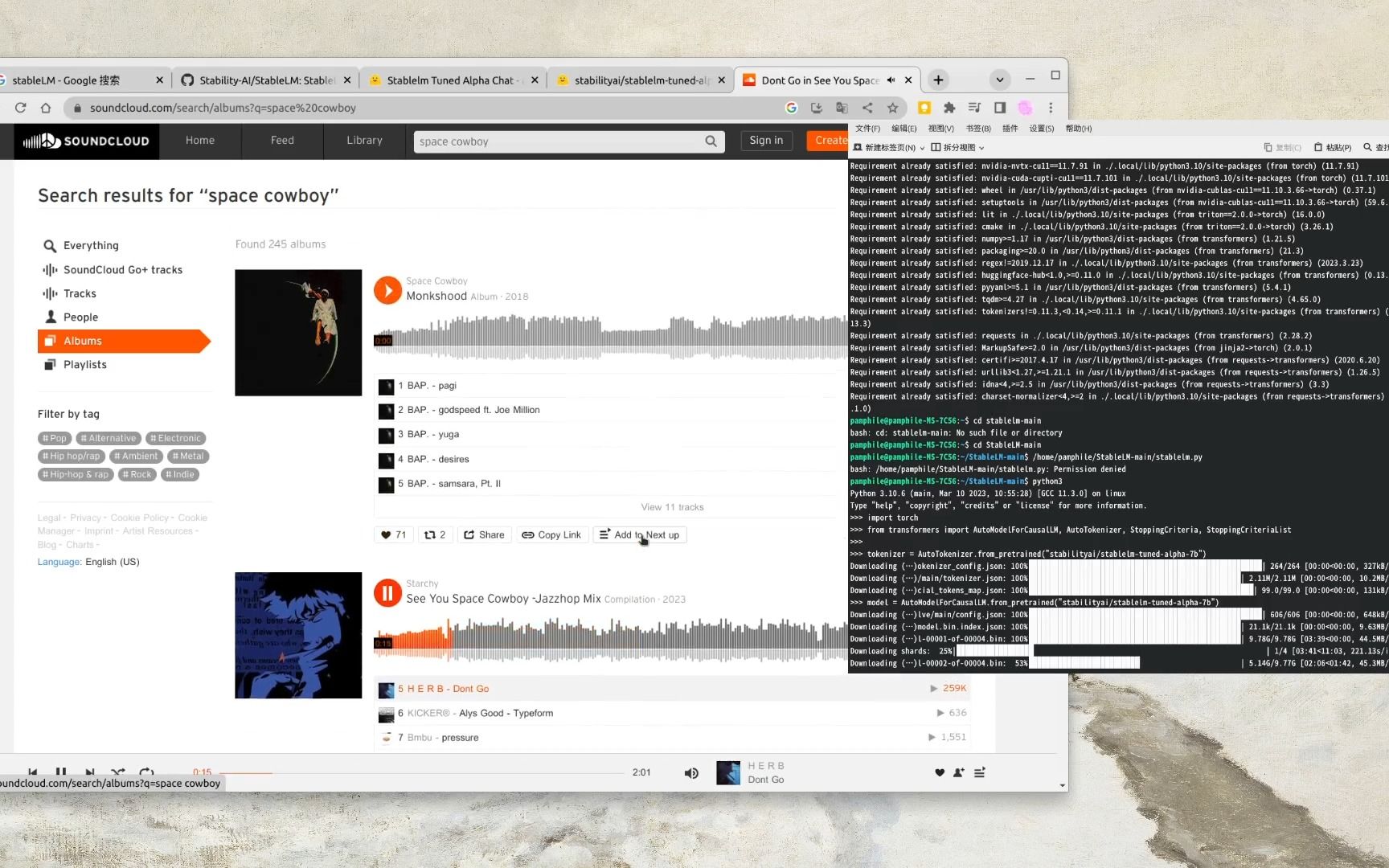Pause the See You Space Cowboy mix
Viewport: 1389px width, 868px height.
click(387, 593)
